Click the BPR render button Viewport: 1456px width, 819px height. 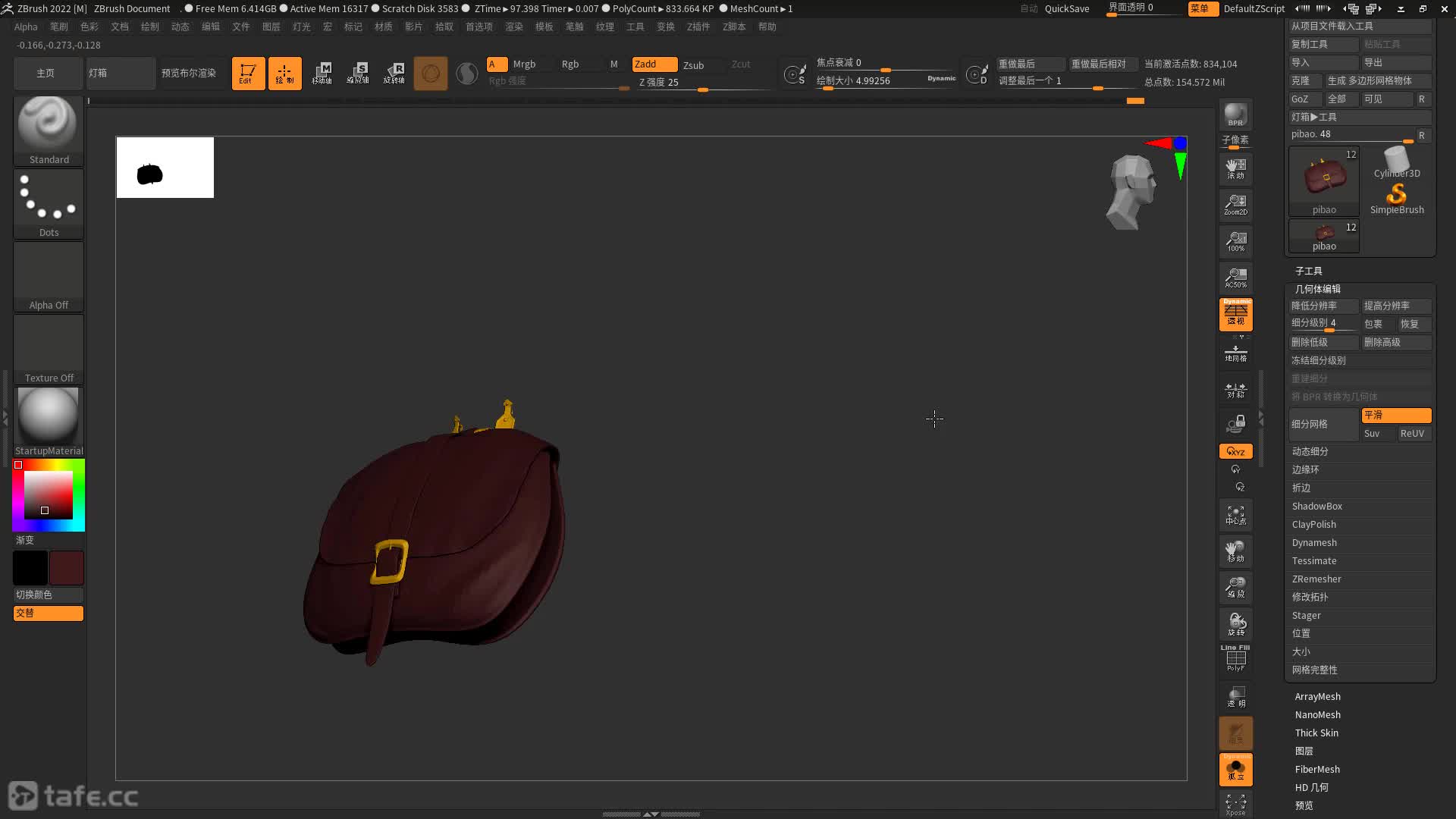point(1235,115)
